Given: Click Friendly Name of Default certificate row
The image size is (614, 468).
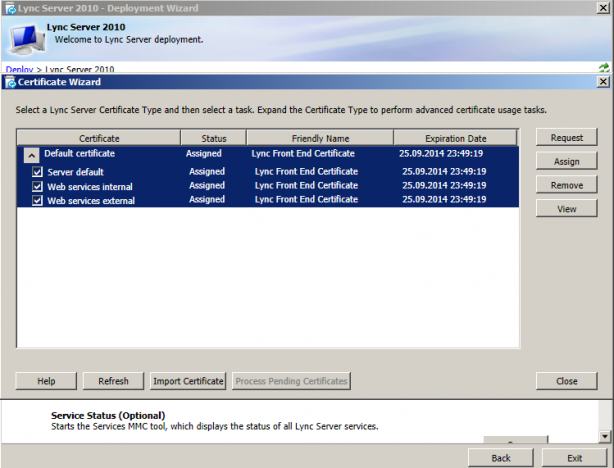Looking at the screenshot, I should [303, 154].
